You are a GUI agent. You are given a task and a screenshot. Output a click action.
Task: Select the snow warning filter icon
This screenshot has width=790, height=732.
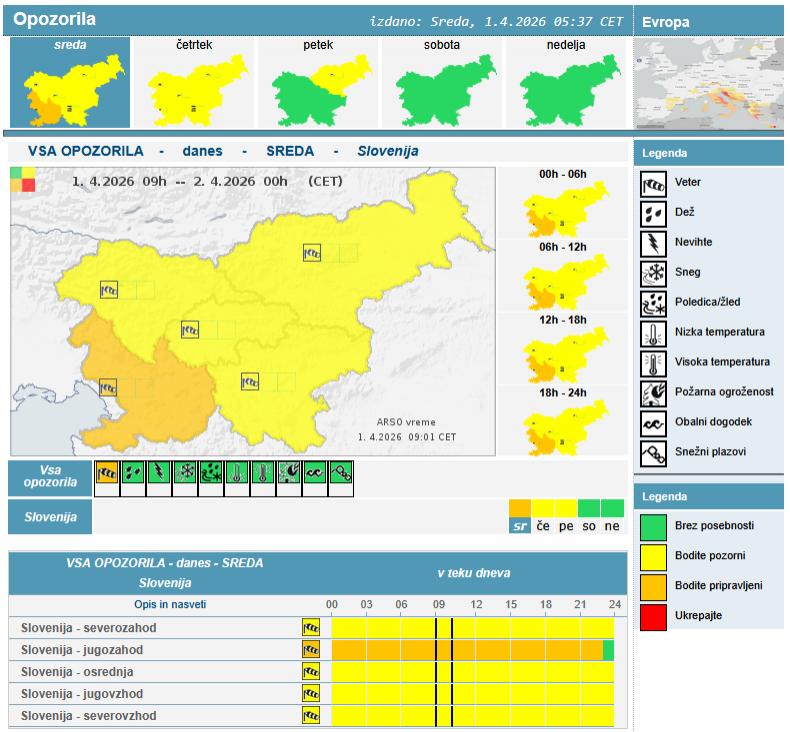click(185, 473)
